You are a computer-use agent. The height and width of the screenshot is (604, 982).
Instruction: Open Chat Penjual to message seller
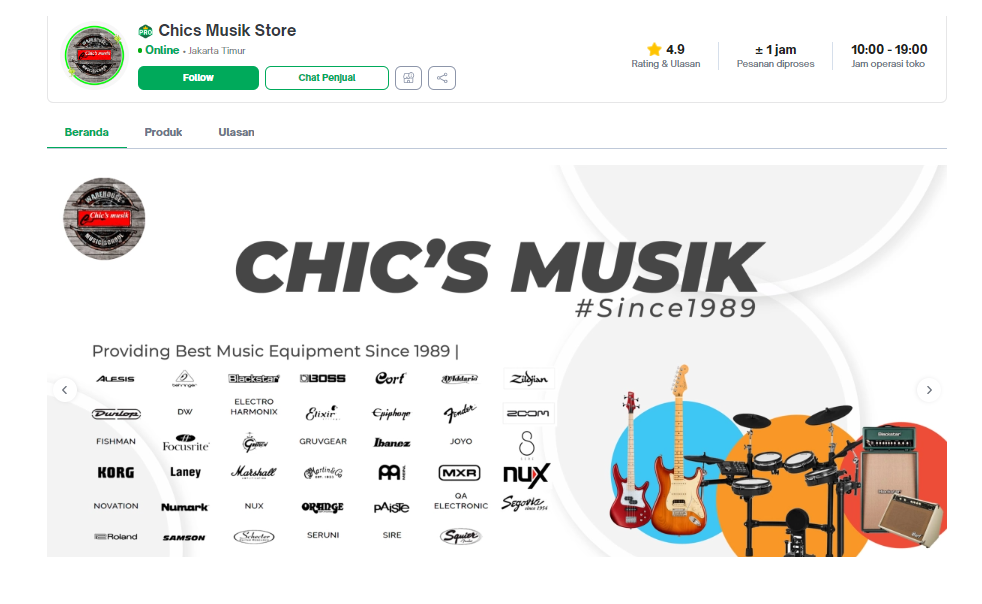click(x=327, y=78)
